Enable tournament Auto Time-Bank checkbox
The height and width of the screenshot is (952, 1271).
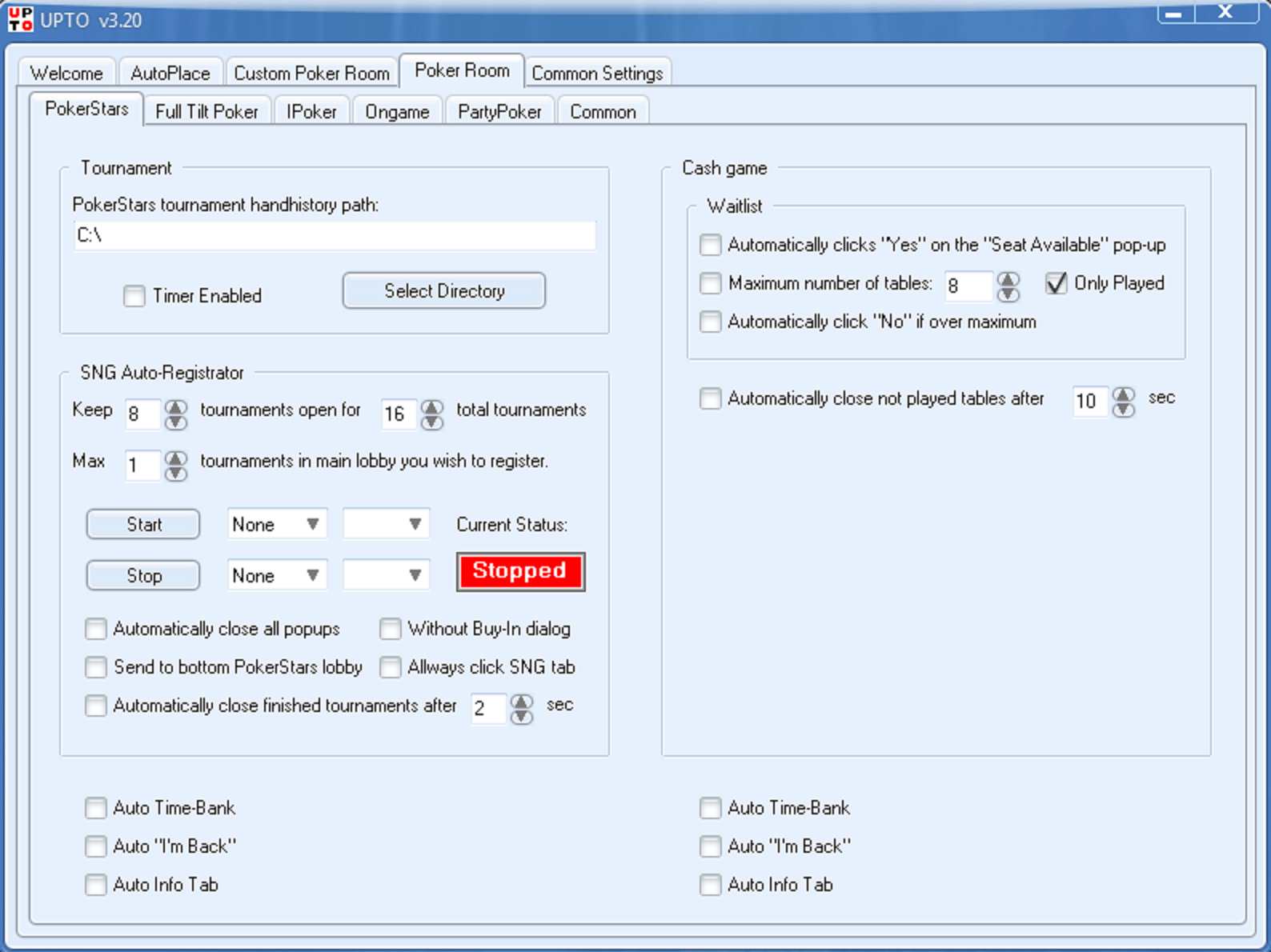(96, 808)
